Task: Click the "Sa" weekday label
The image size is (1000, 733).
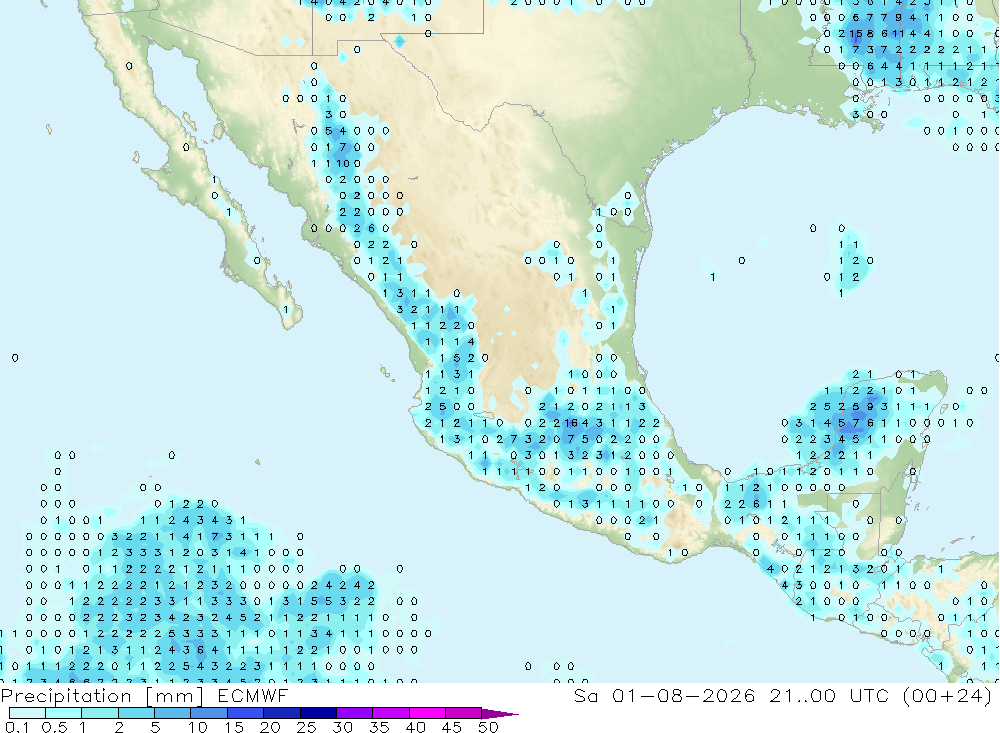Action: [586, 695]
